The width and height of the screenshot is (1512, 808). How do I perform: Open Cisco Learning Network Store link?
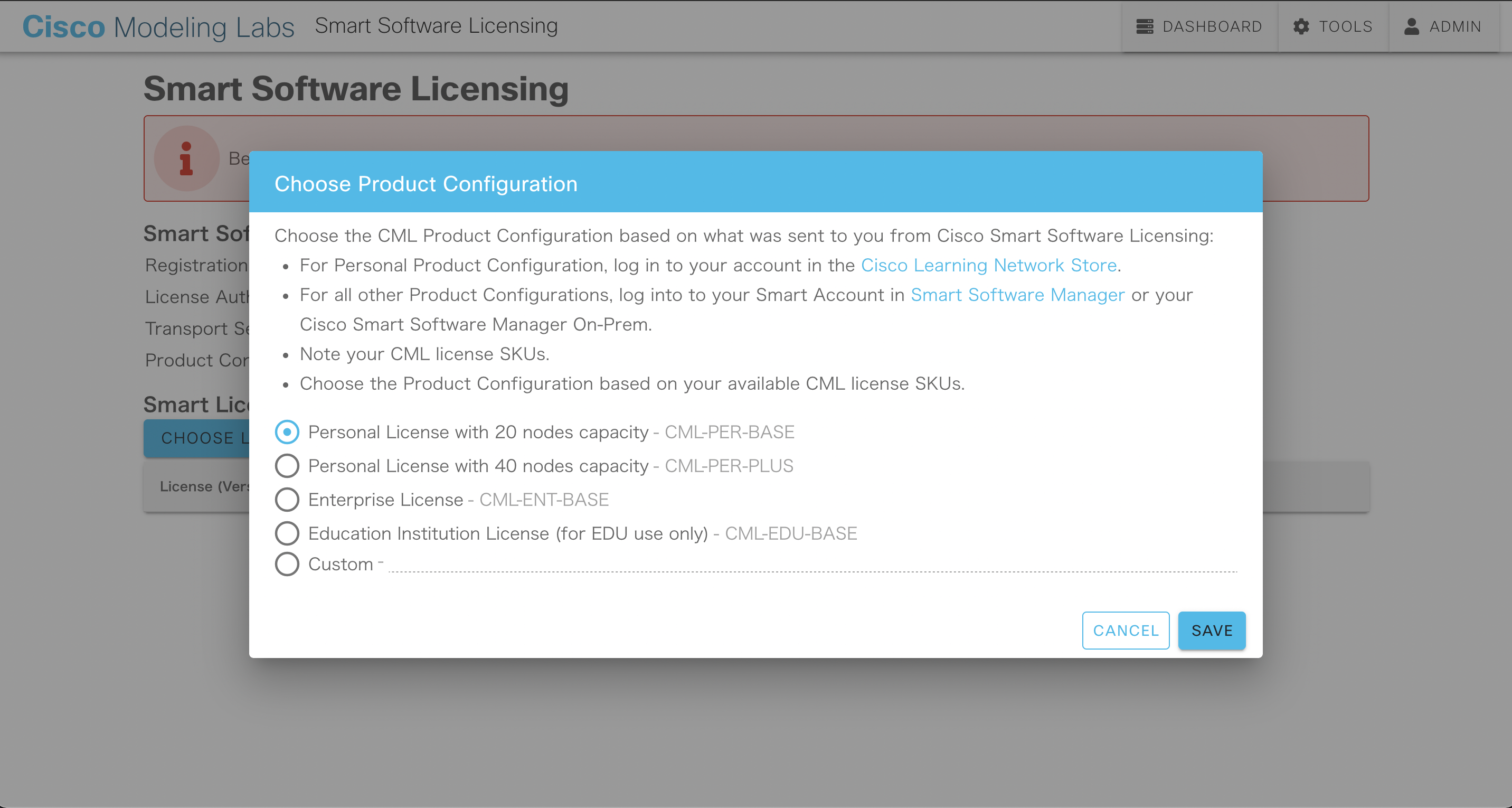(988, 266)
